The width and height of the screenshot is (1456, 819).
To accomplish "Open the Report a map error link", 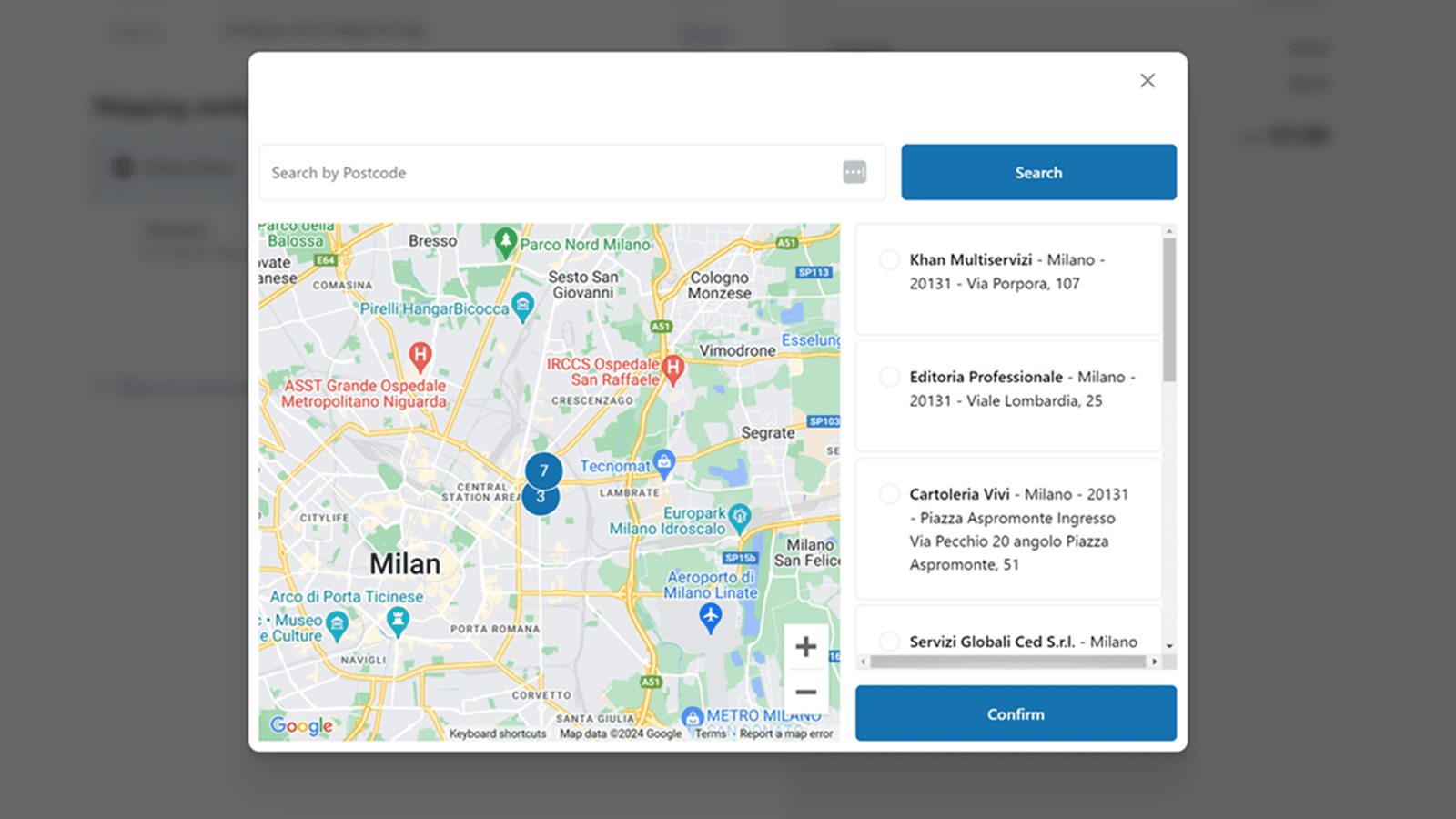I will coord(785,733).
